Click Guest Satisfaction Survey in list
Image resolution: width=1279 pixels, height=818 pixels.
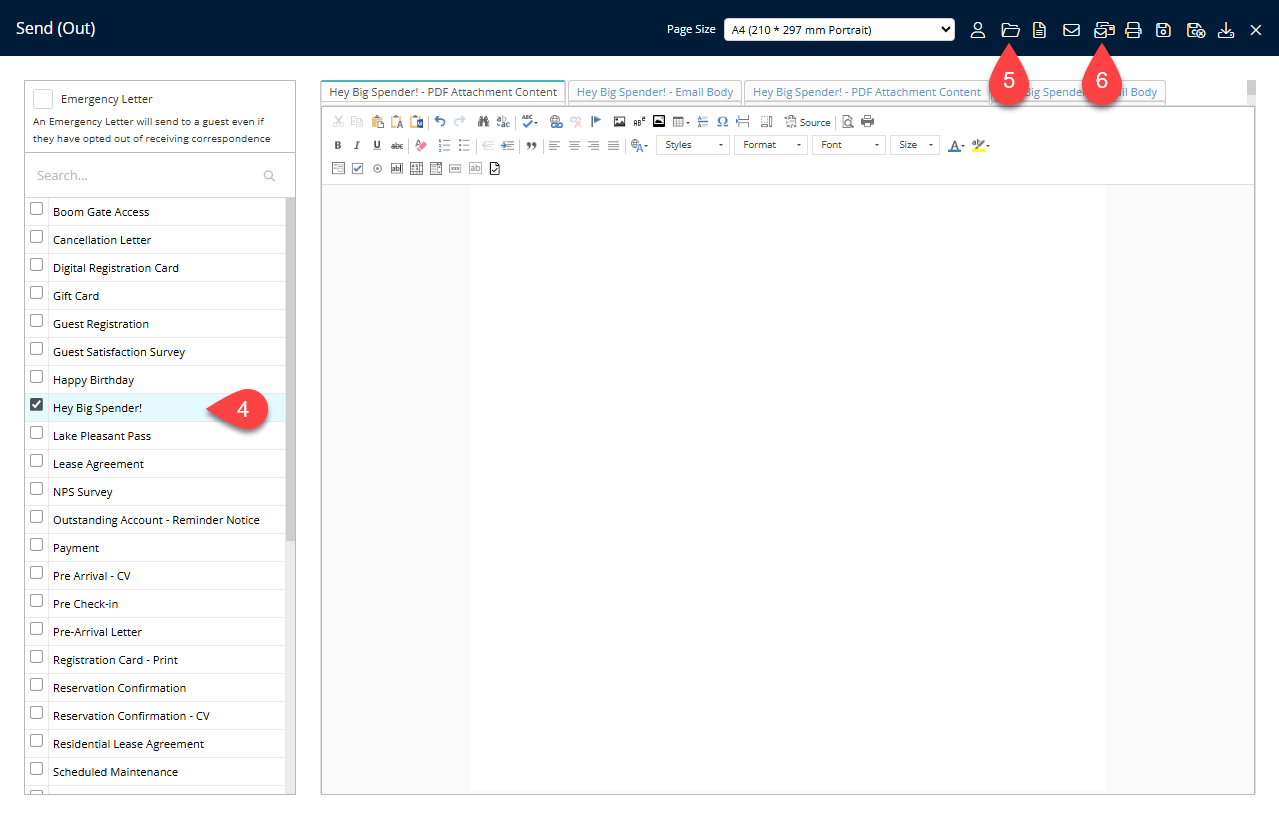tap(119, 352)
